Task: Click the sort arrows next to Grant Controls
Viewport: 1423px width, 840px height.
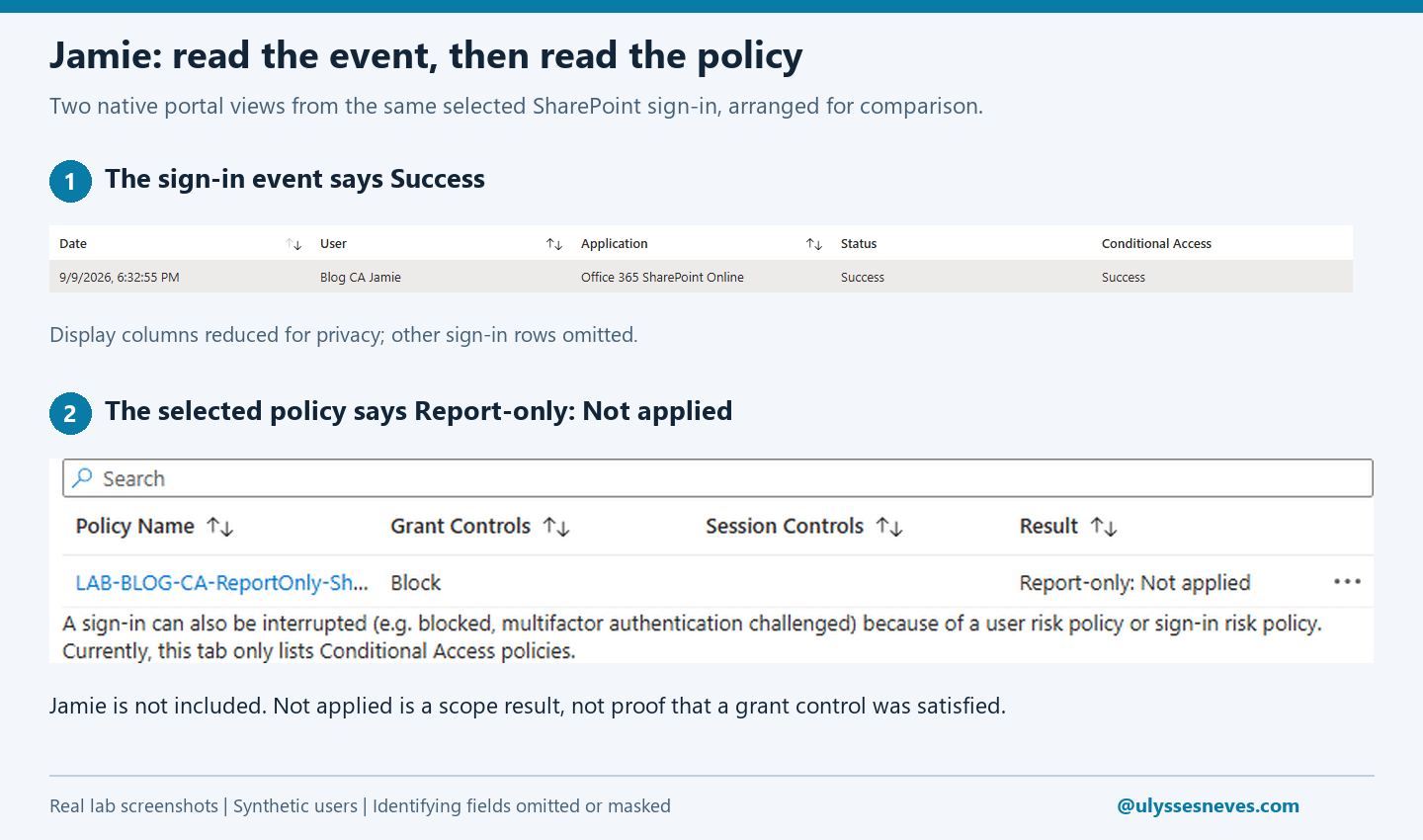Action: (556, 527)
